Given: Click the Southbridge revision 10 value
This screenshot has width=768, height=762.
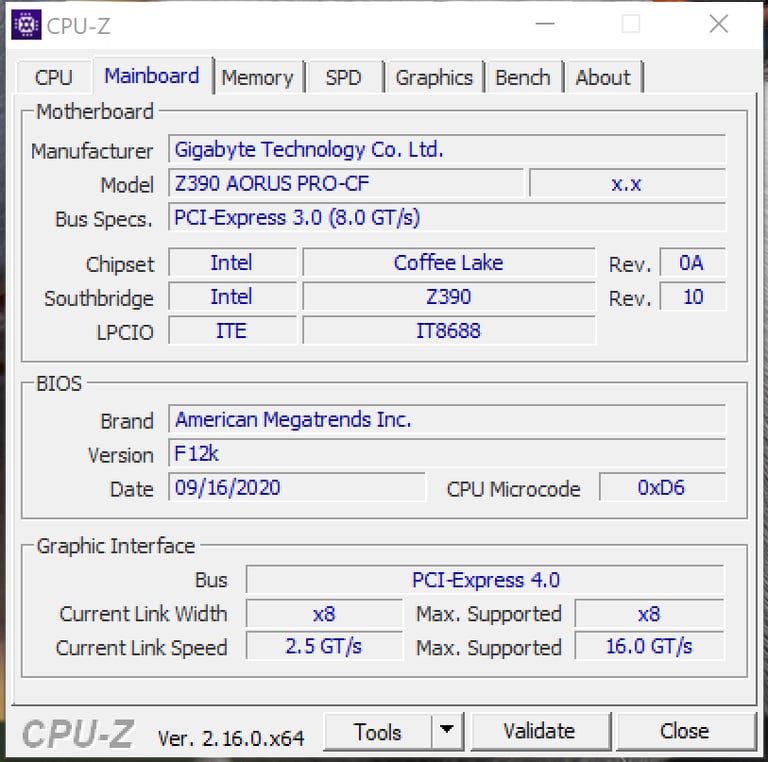Looking at the screenshot, I should (693, 296).
